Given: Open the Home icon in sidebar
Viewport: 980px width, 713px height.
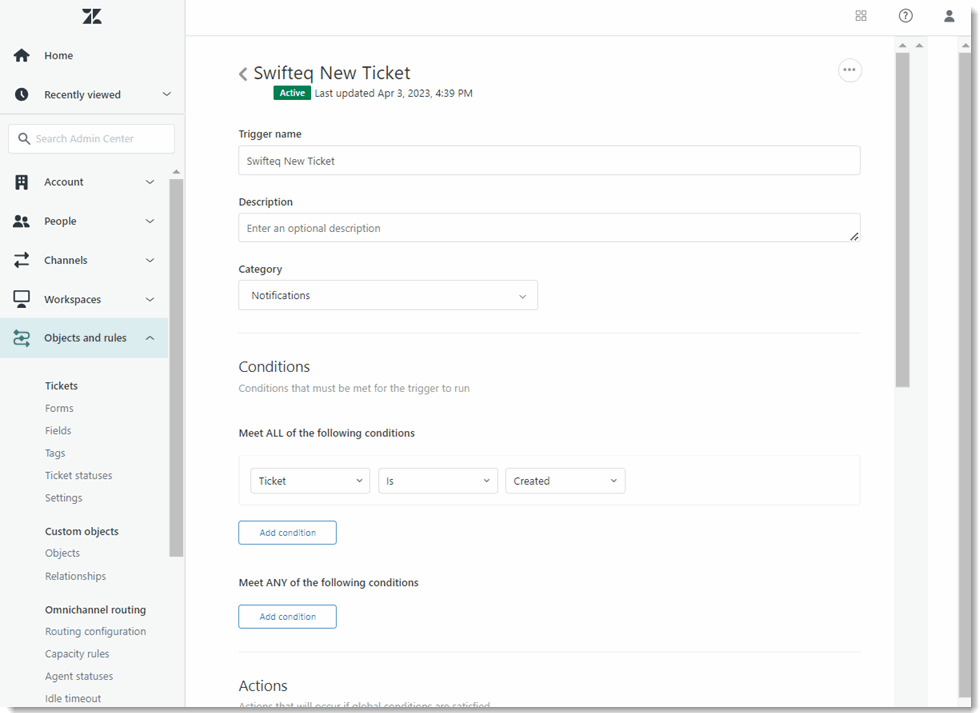Looking at the screenshot, I should point(21,56).
